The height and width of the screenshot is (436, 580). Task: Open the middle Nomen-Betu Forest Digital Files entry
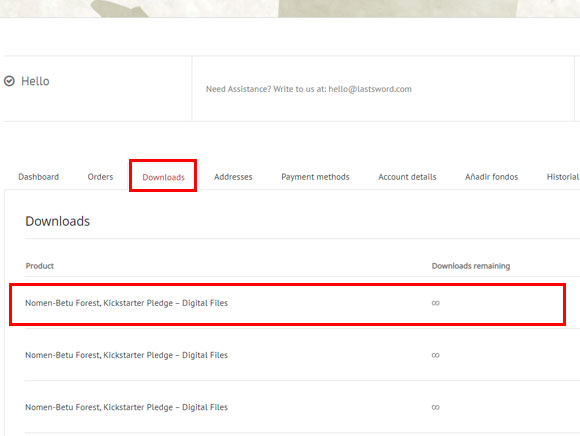click(x=127, y=355)
